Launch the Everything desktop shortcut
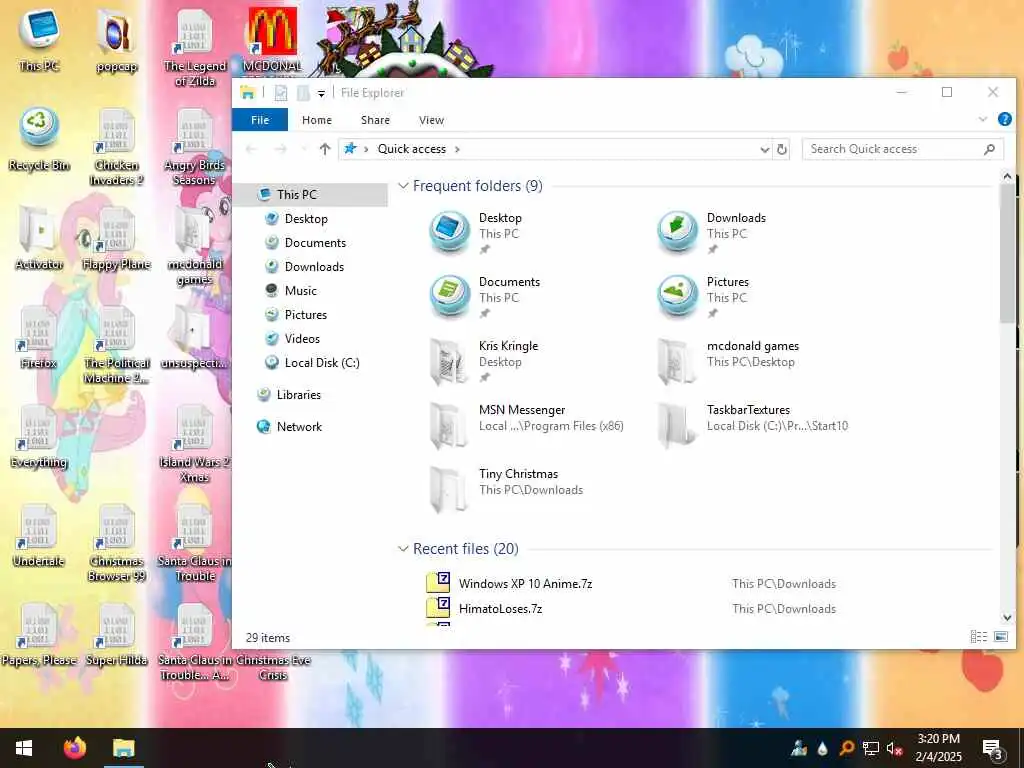The width and height of the screenshot is (1024, 768). (x=39, y=438)
